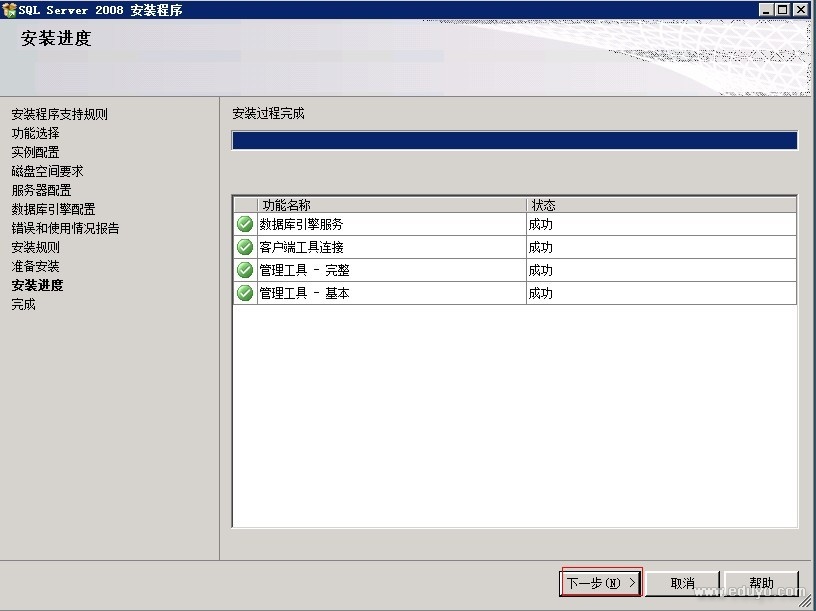
Task: Click 错误和使用情况报告 in sidebar
Action: pos(65,228)
